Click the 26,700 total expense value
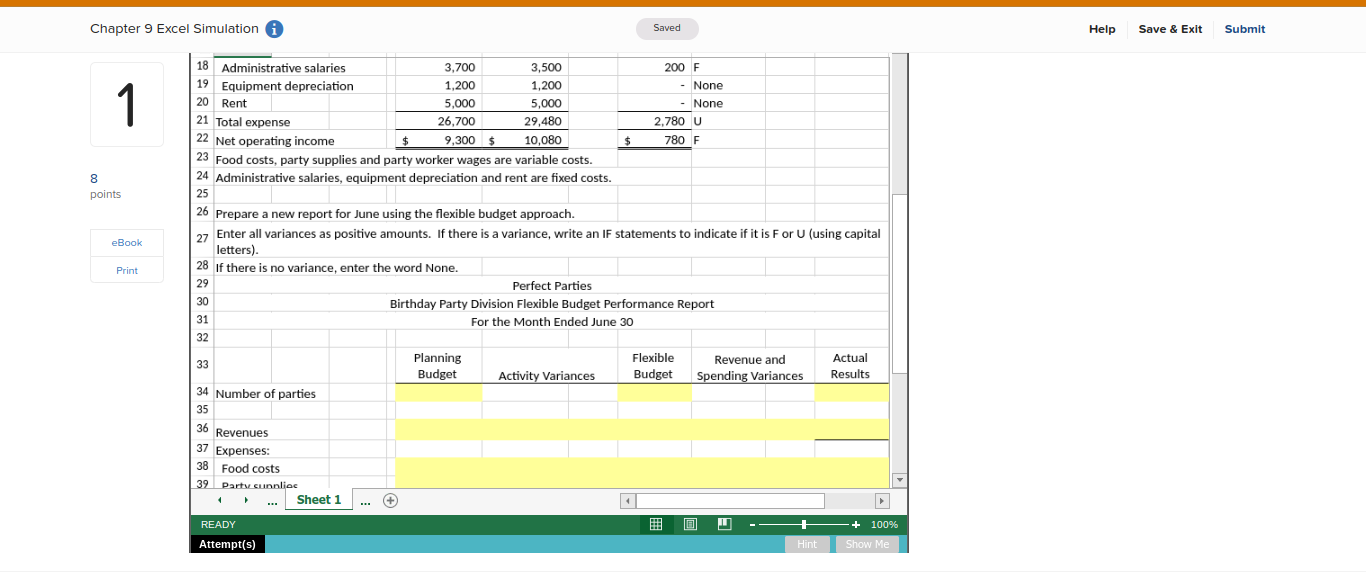Screen dimensions: 1366x576 point(457,122)
